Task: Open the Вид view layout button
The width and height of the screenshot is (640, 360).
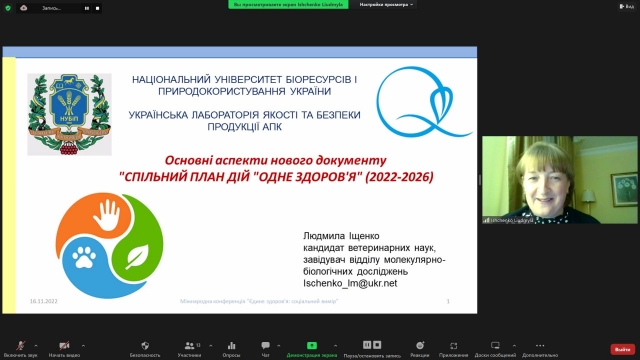Action: (x=627, y=7)
